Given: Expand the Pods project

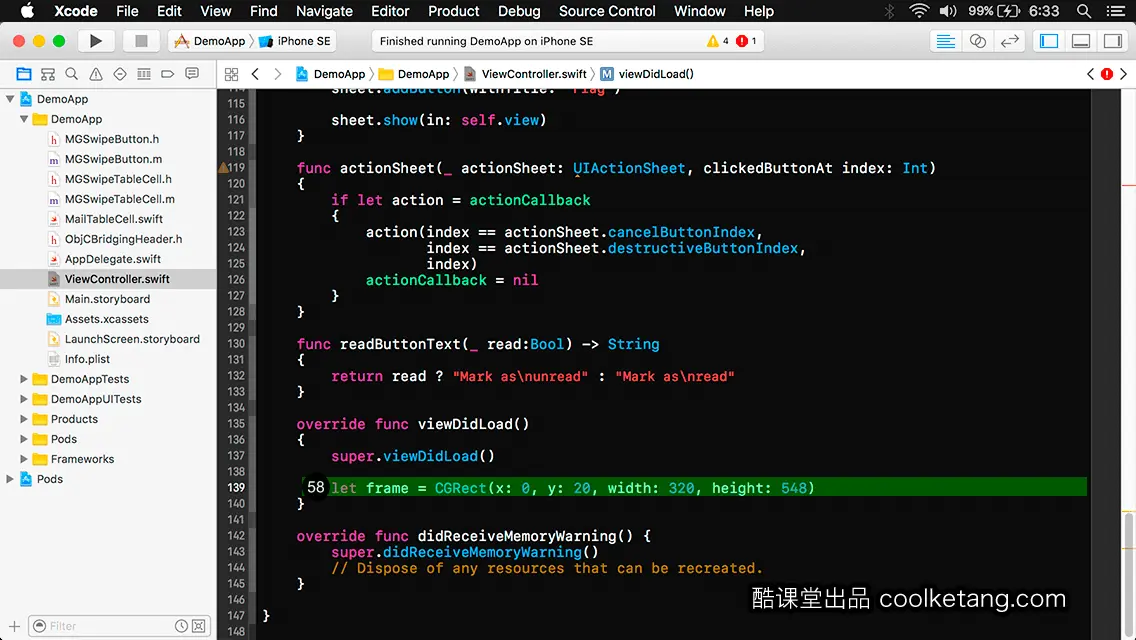Looking at the screenshot, I should pos(10,479).
